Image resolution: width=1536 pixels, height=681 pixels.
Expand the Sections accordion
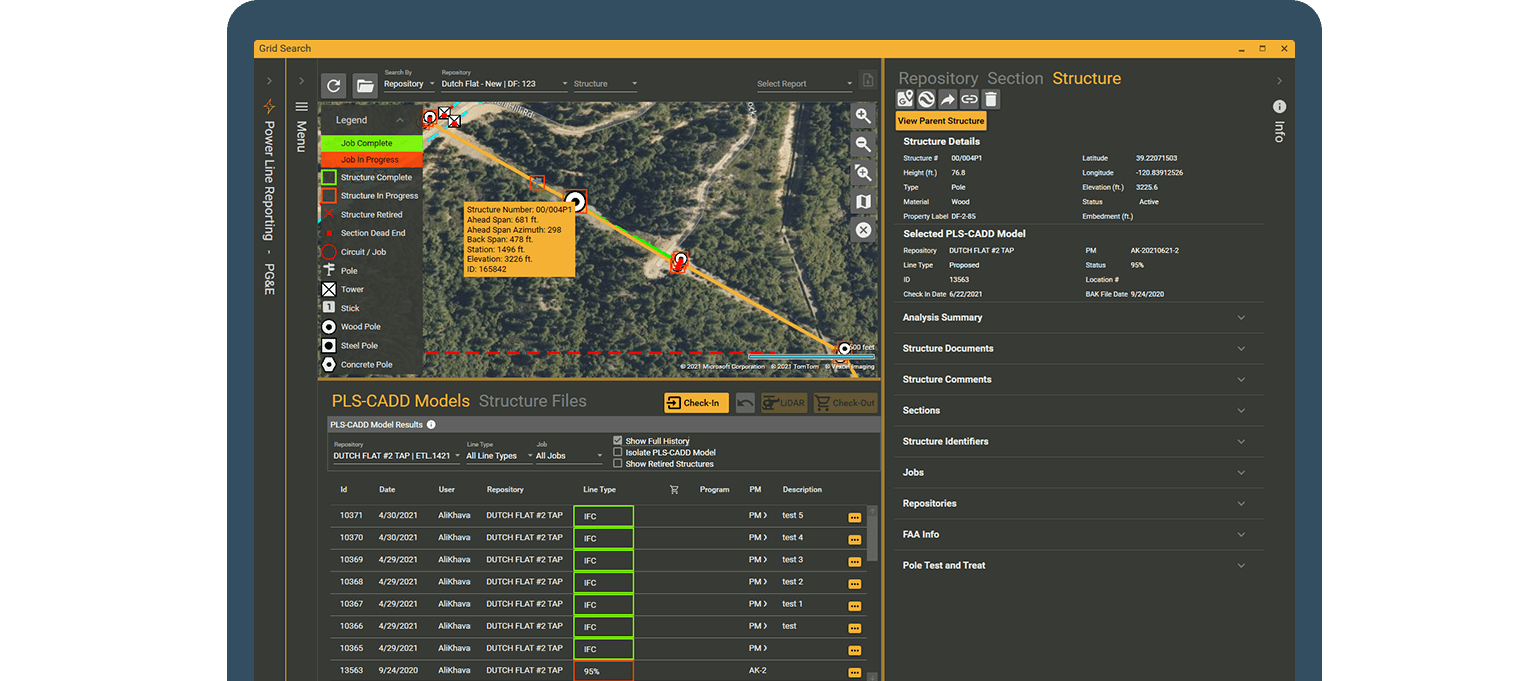pos(1079,411)
